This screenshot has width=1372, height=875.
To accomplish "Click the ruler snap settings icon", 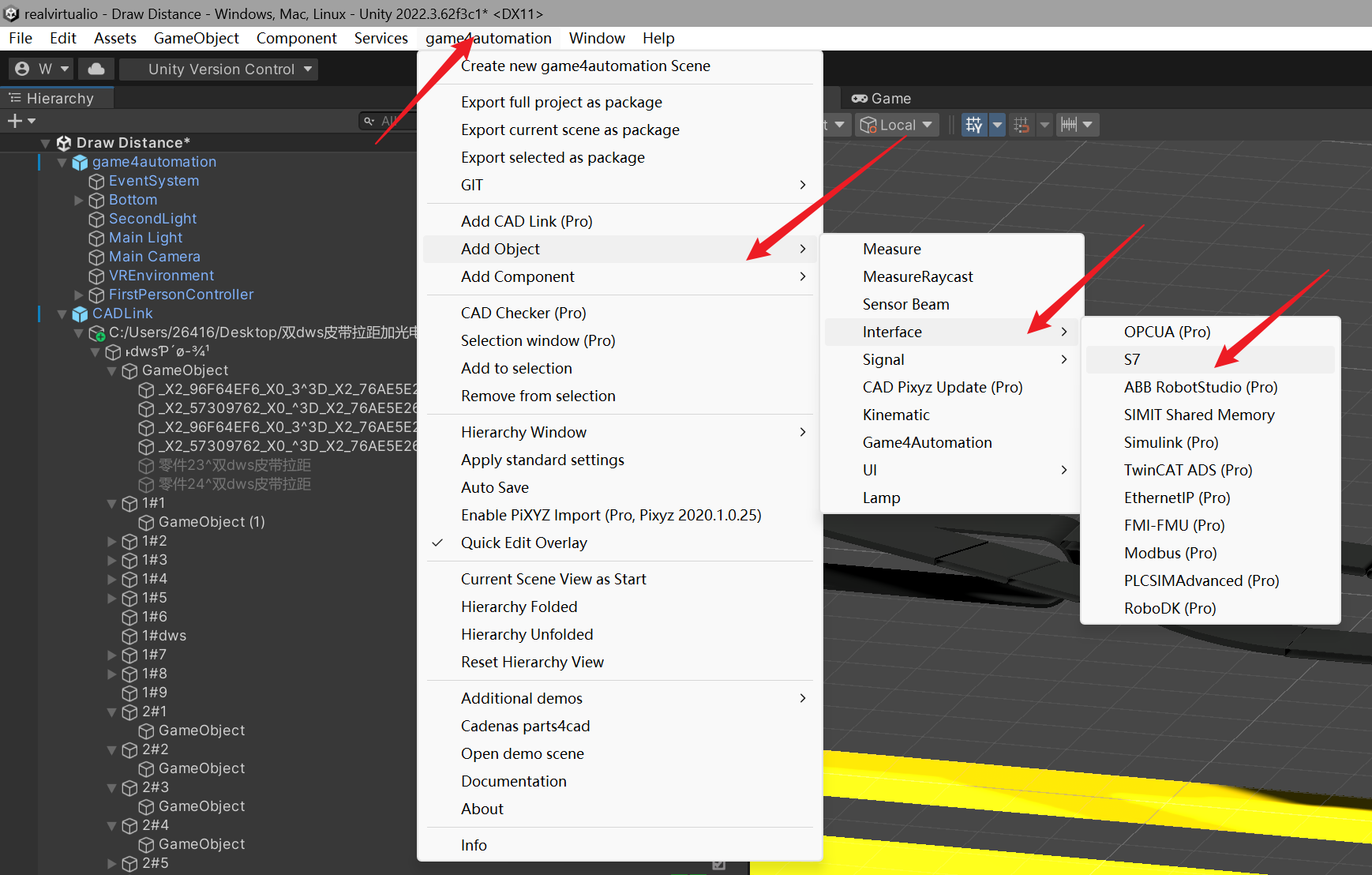I will (x=1069, y=125).
